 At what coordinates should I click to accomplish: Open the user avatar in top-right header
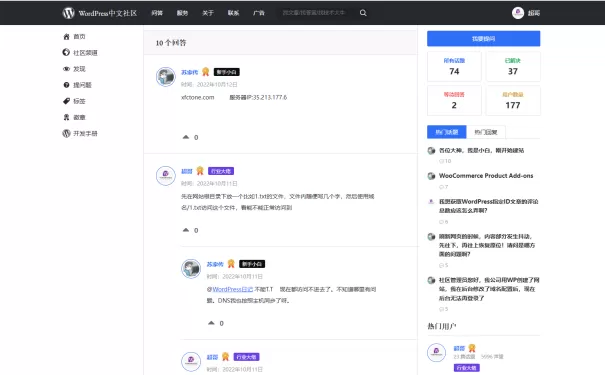point(518,13)
